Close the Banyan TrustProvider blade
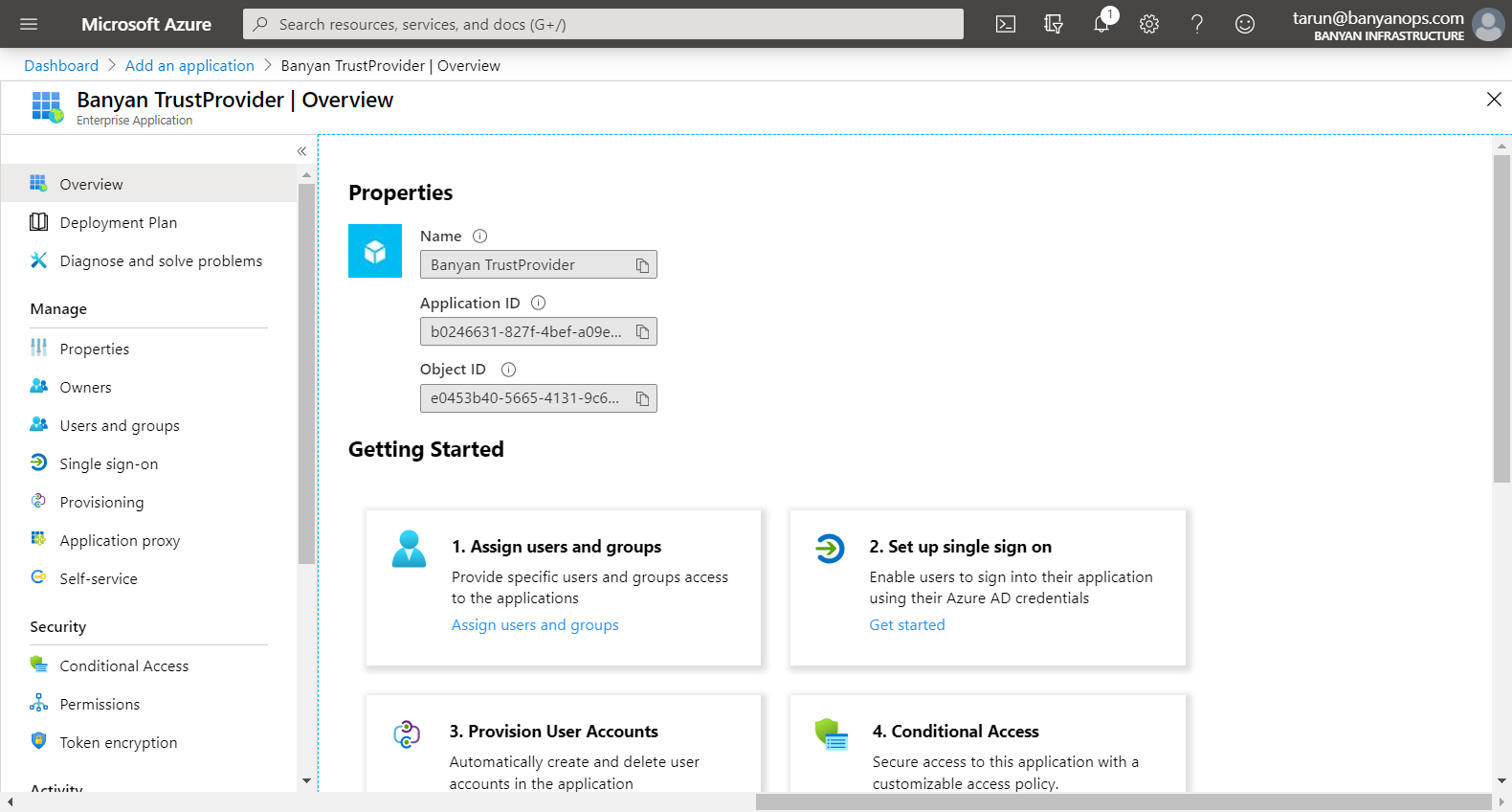Image resolution: width=1512 pixels, height=812 pixels. pyautogui.click(x=1494, y=99)
